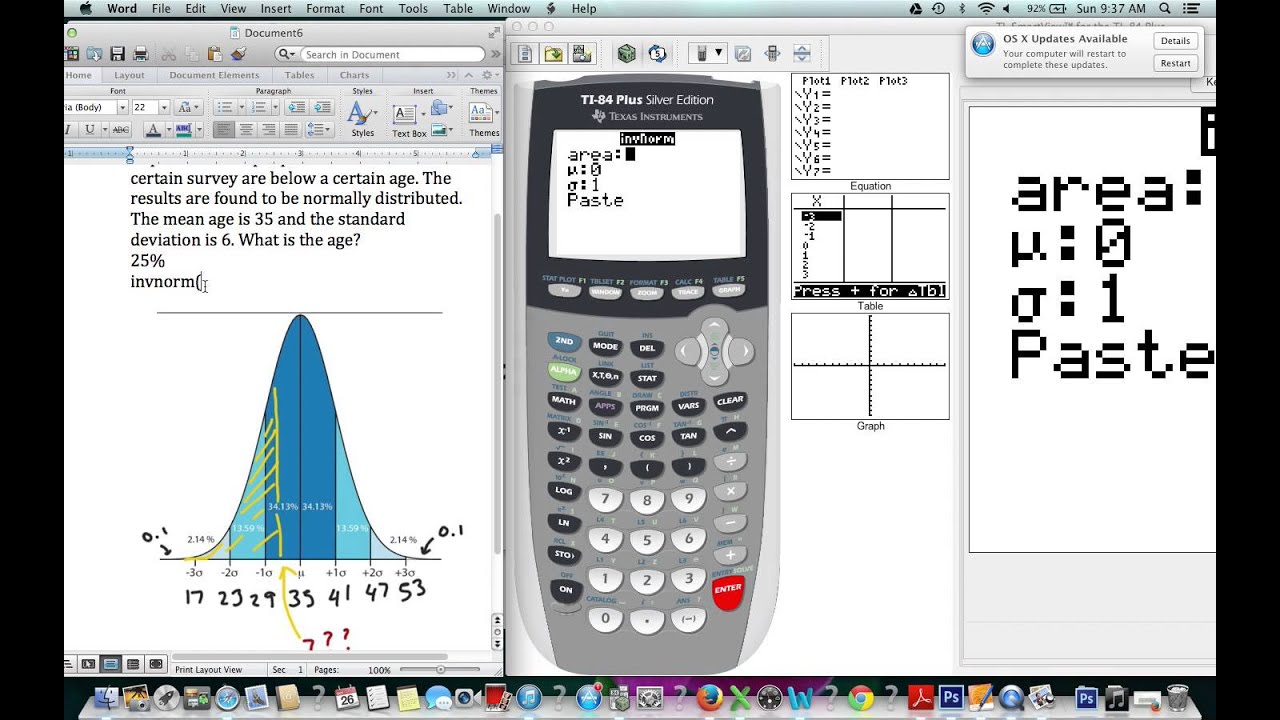The height and width of the screenshot is (720, 1280).
Task: Click the Save disk icon in Word toolbar
Action: pos(118,54)
